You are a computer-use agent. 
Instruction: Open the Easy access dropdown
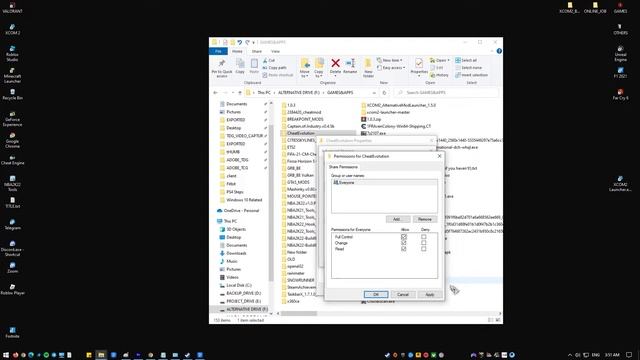pos(391,68)
